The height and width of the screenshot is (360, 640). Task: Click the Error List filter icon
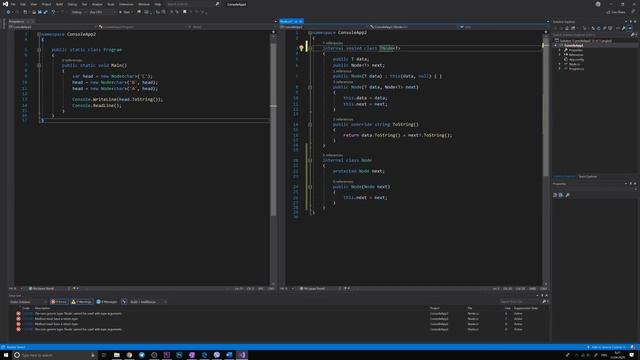(x=124, y=302)
